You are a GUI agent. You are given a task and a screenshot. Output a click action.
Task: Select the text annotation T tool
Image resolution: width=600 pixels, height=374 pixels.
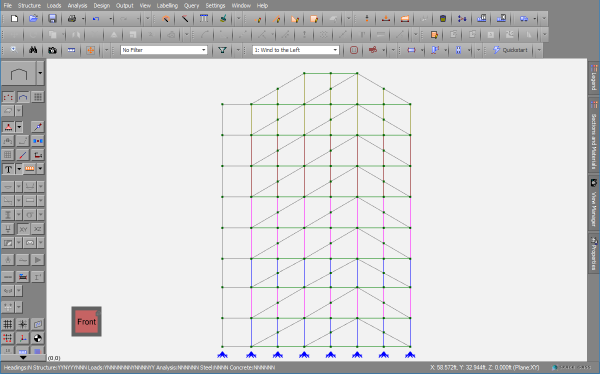click(x=8, y=169)
